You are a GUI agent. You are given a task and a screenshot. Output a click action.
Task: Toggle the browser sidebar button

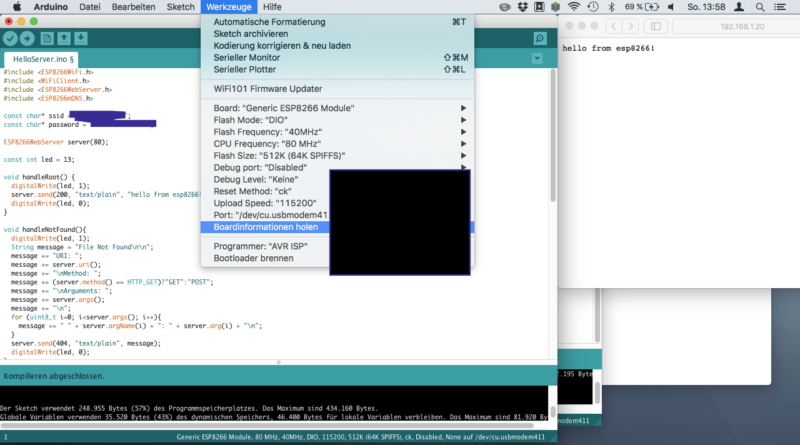point(656,26)
